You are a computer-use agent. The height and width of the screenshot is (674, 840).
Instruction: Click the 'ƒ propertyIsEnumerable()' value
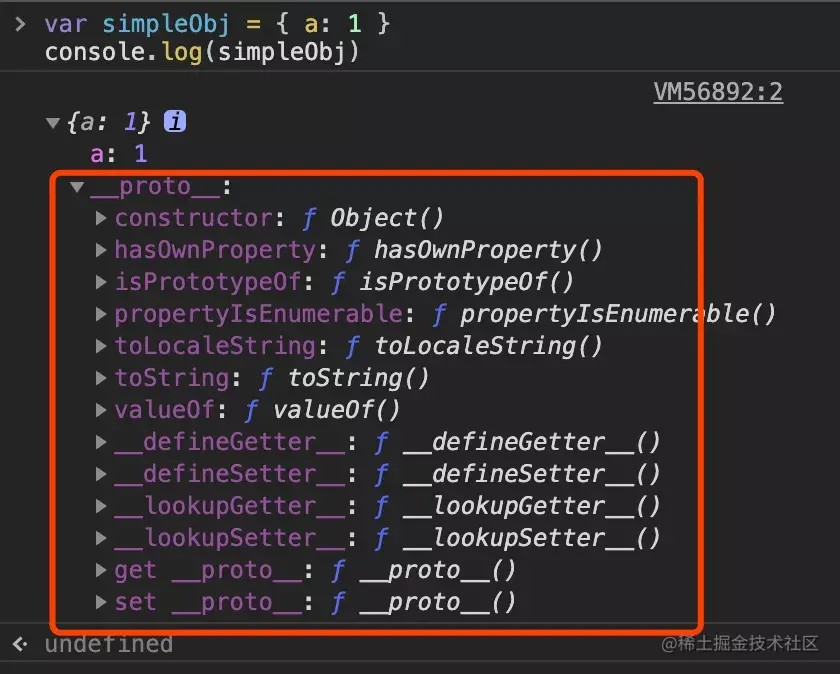604,314
